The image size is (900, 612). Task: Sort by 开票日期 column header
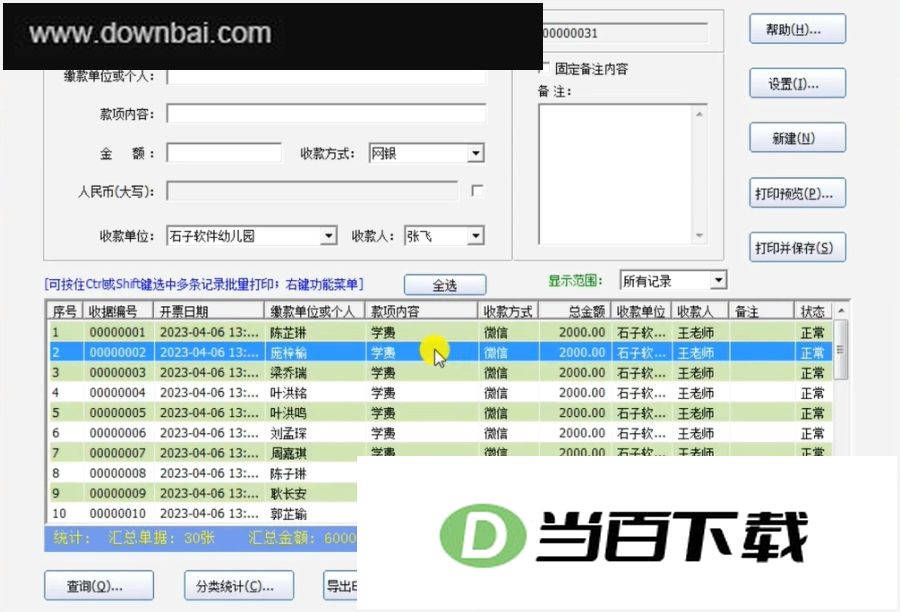pos(208,312)
